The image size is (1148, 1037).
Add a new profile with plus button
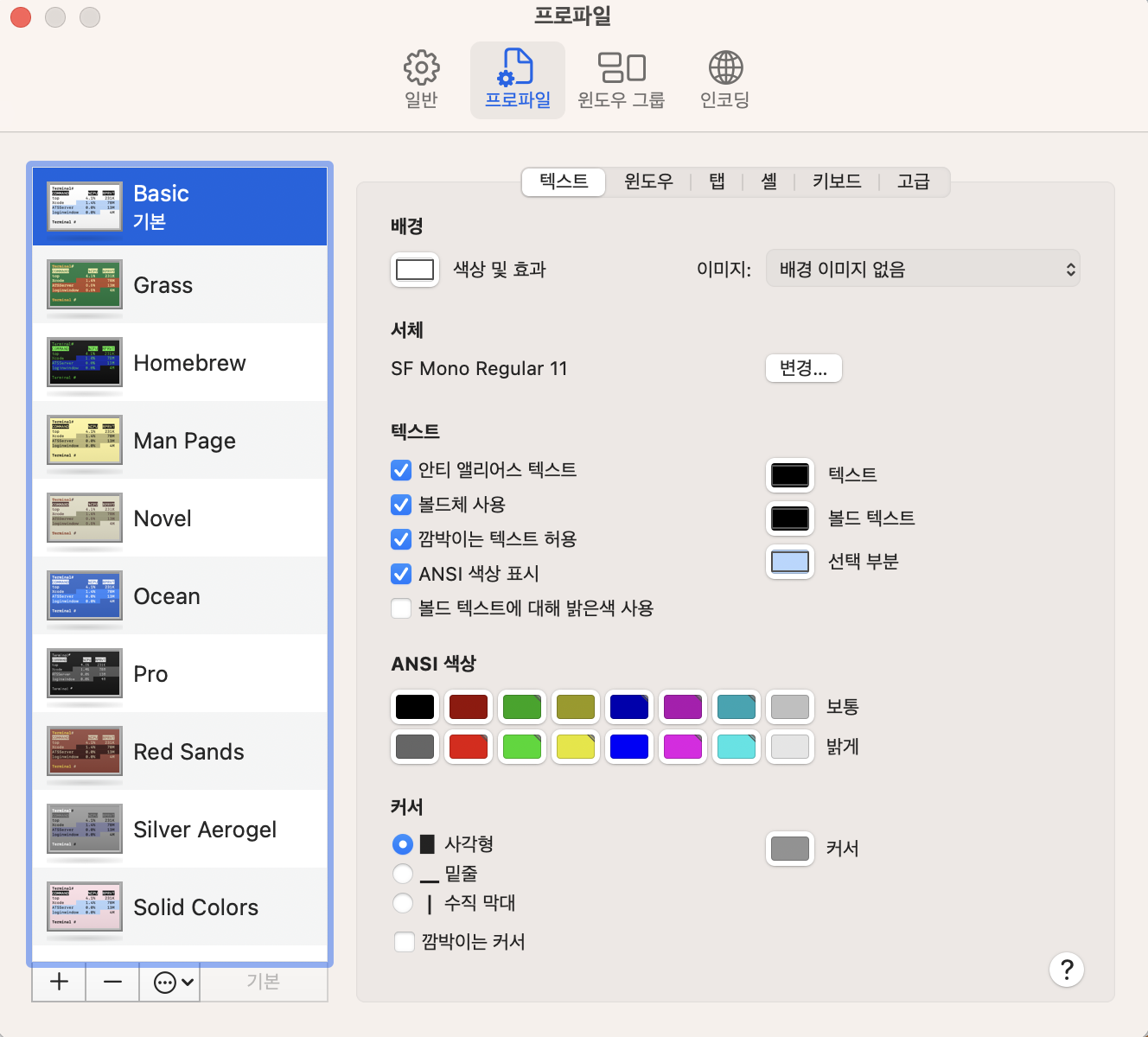(x=59, y=982)
